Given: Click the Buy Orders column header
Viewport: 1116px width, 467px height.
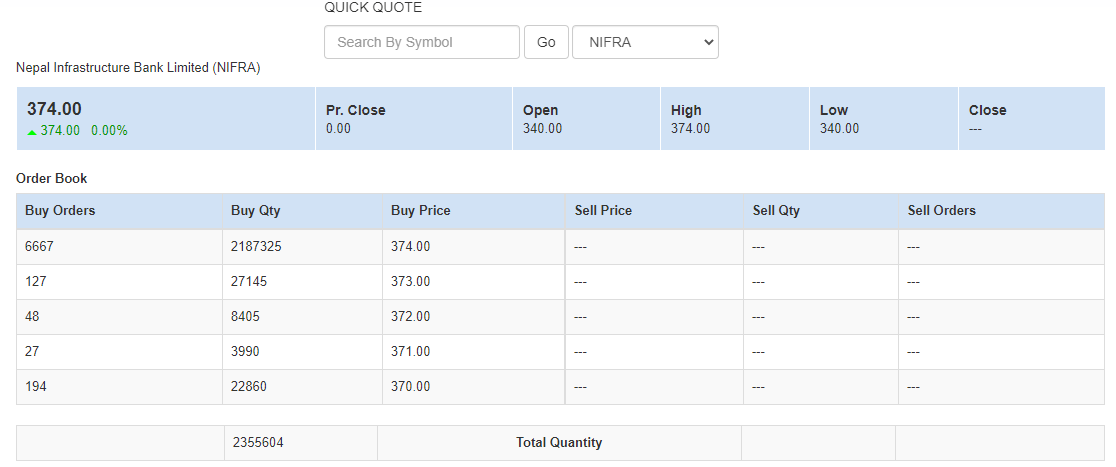Looking at the screenshot, I should (60, 211).
